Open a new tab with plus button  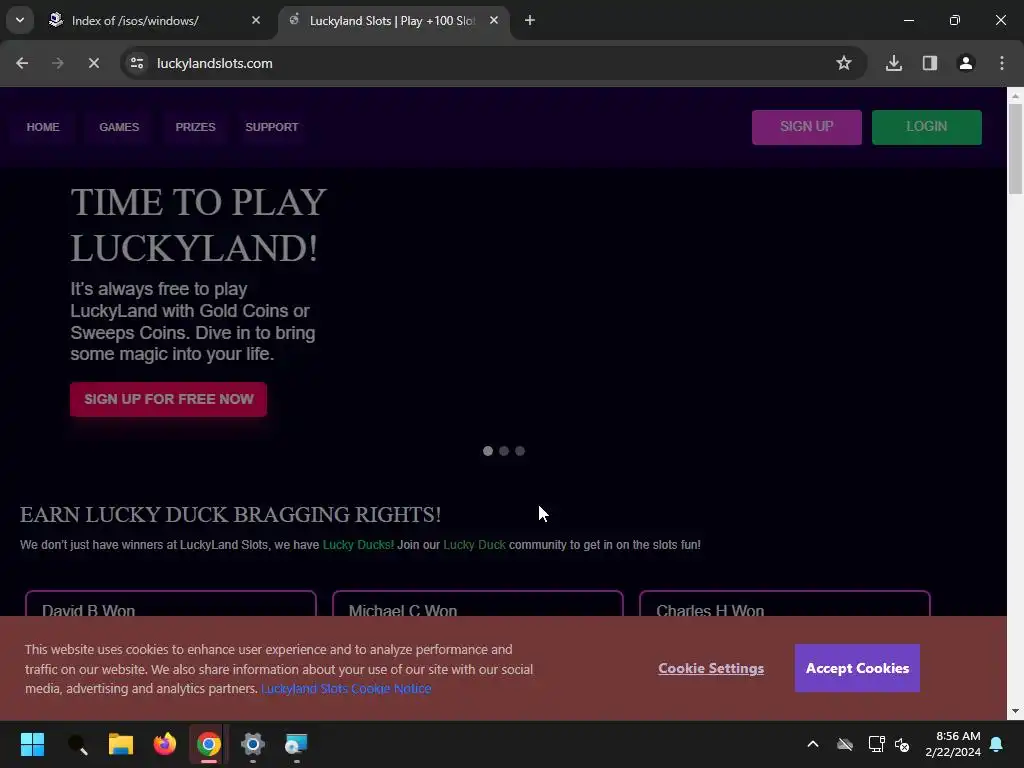point(530,20)
